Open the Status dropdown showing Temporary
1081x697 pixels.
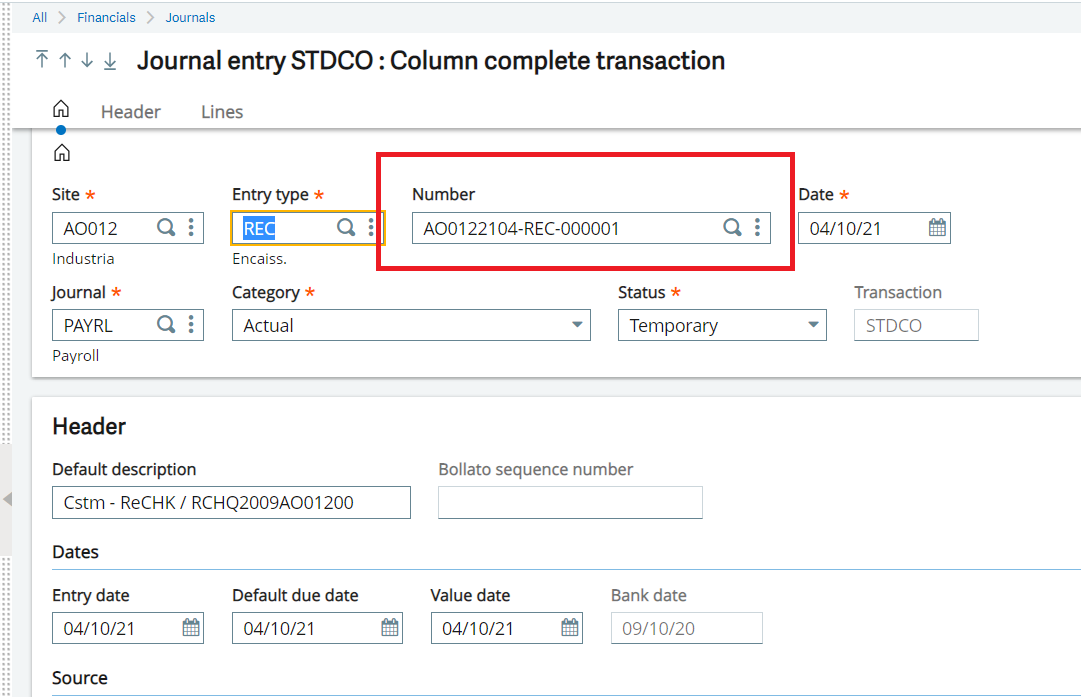coord(722,325)
